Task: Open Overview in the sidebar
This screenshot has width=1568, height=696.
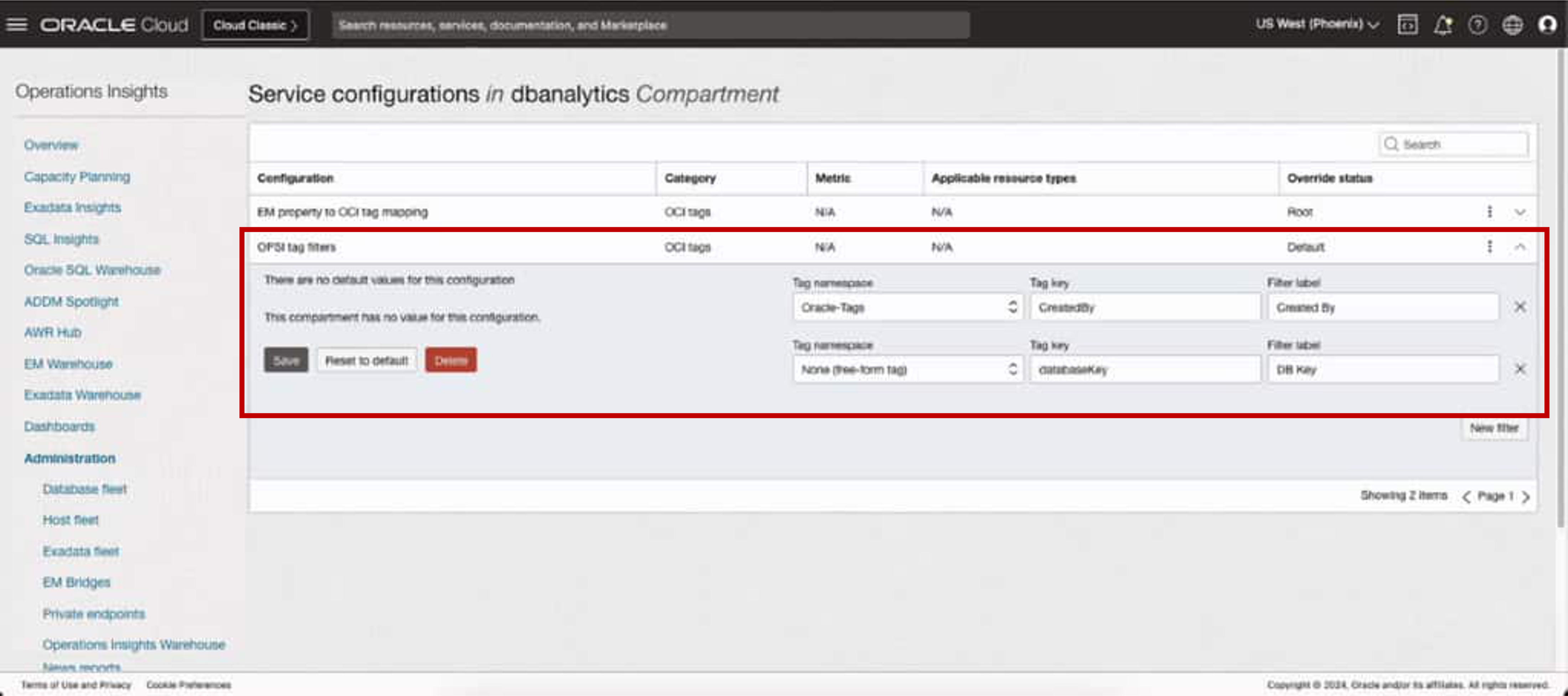Action: tap(51, 145)
